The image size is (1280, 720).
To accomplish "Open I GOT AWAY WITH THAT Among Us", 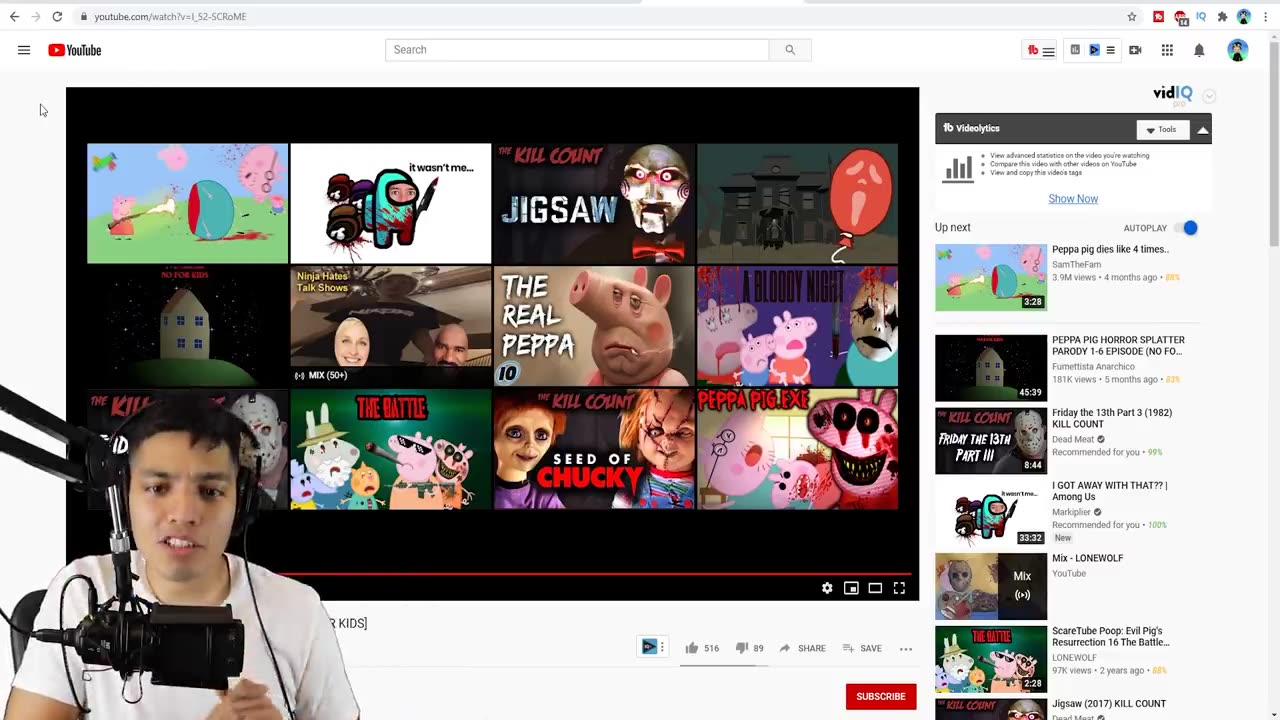I will (x=1110, y=491).
